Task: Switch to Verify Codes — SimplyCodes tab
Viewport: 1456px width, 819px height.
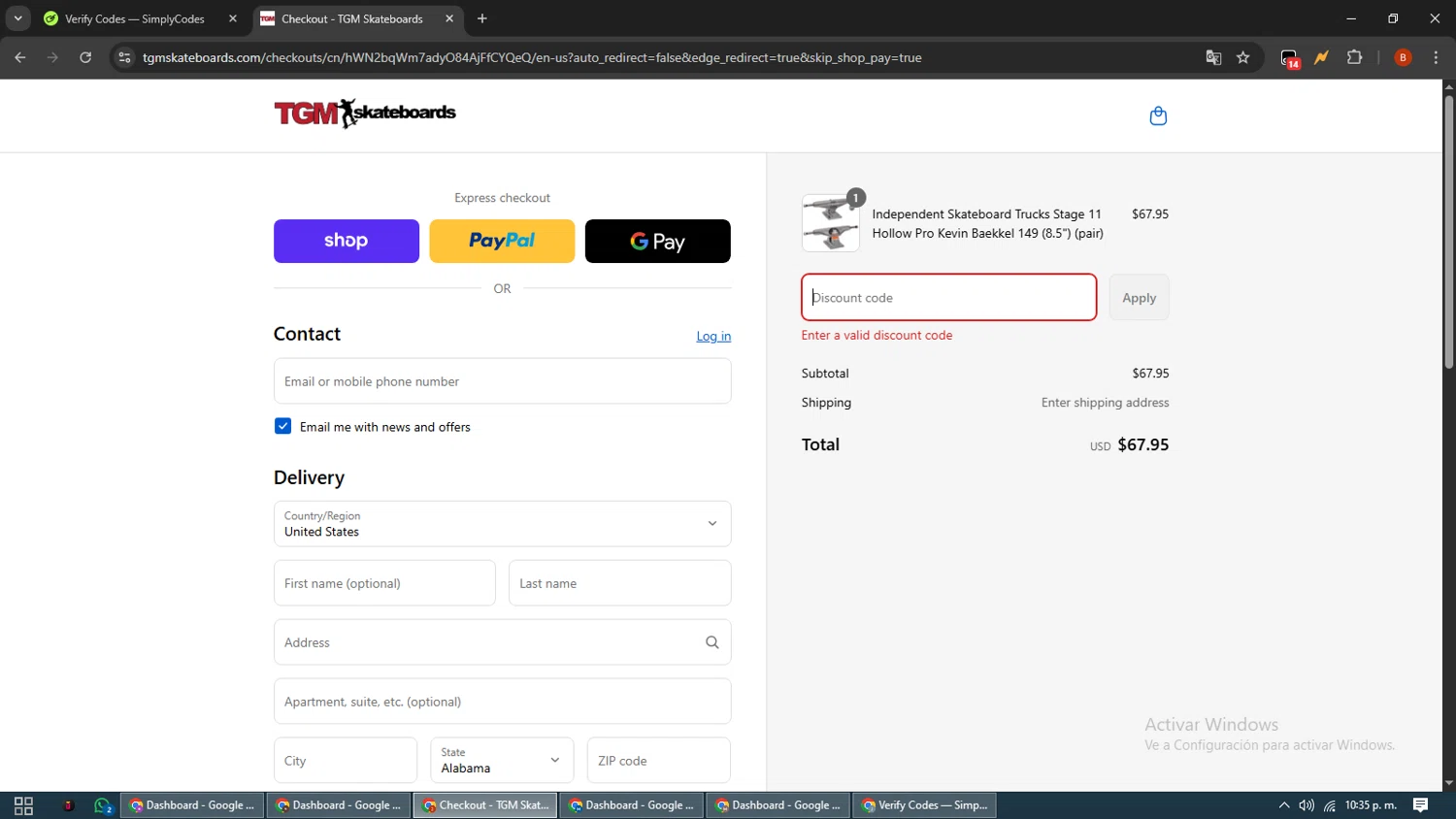Action: 135,18
